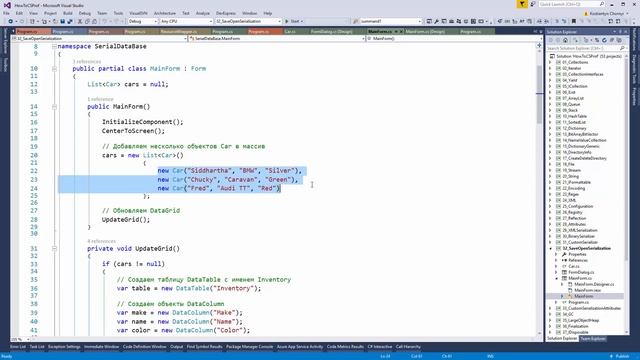Open the Analyze menu
This screenshot has height=360, width=640.
202,13
